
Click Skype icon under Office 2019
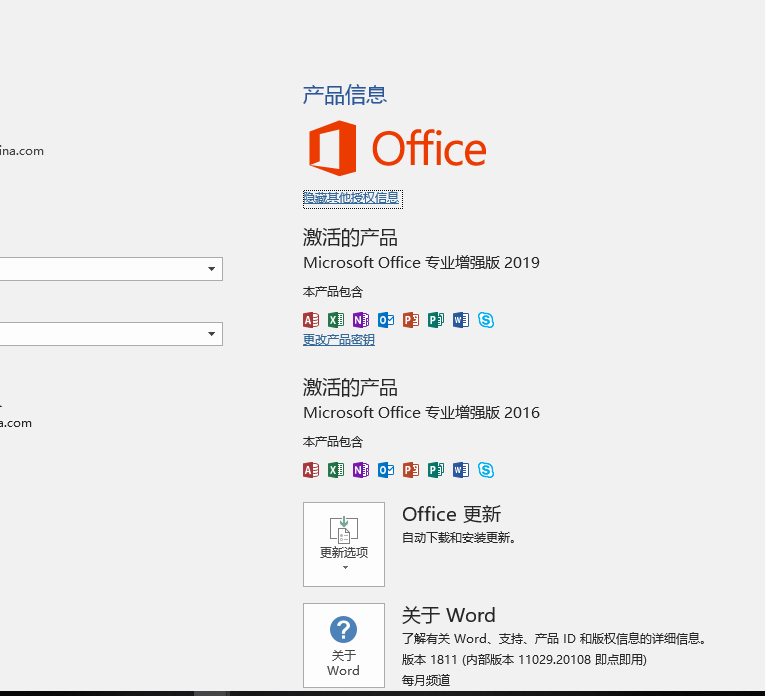pos(486,320)
